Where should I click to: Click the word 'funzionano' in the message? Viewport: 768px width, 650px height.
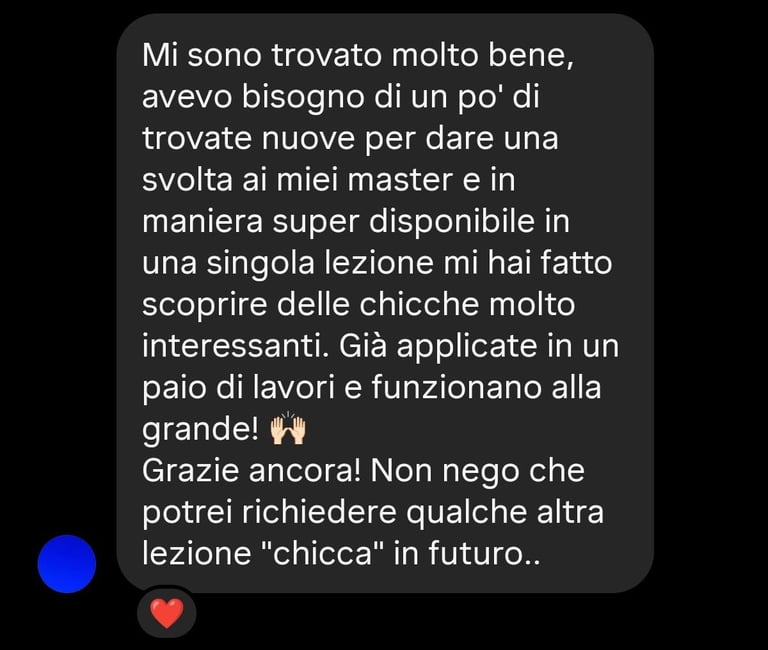tap(456, 387)
